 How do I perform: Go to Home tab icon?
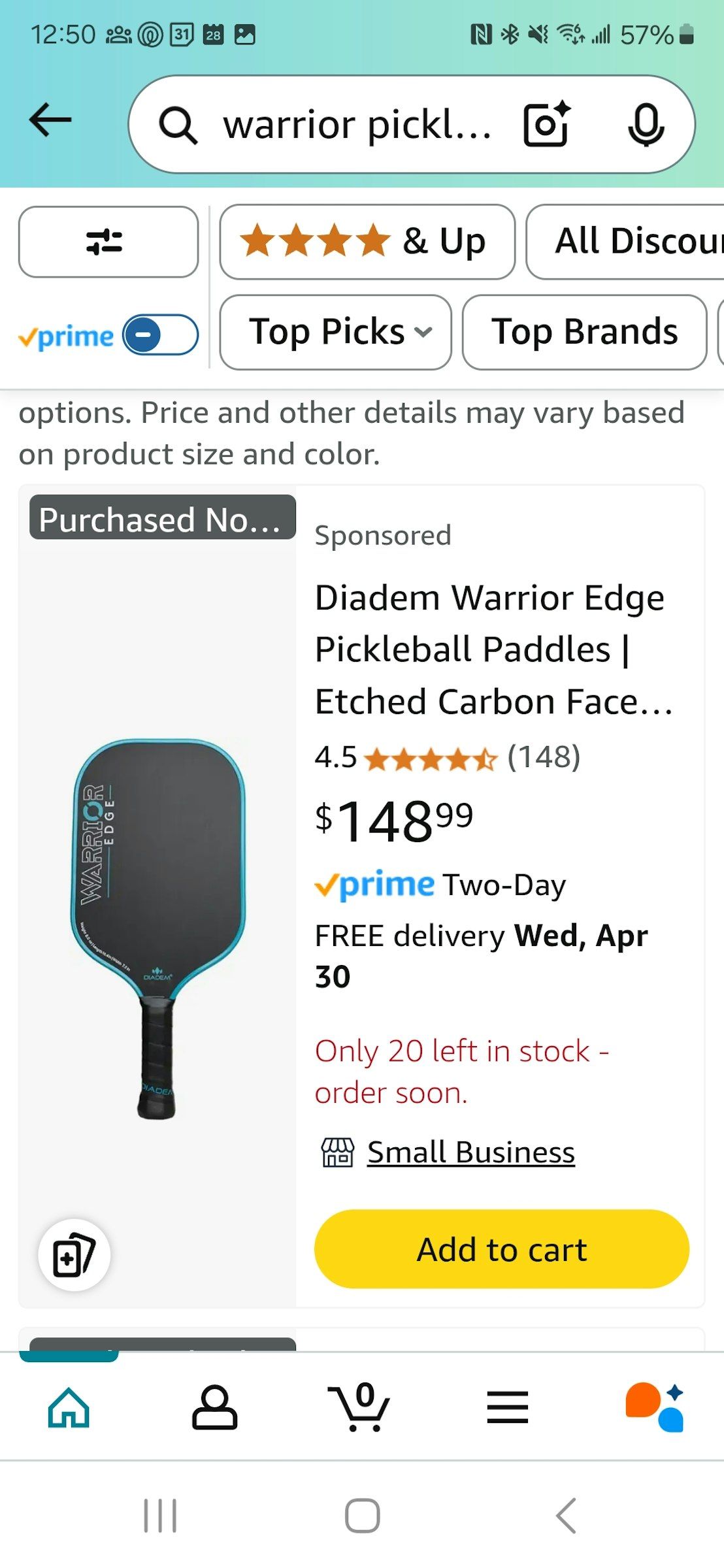click(x=69, y=1407)
